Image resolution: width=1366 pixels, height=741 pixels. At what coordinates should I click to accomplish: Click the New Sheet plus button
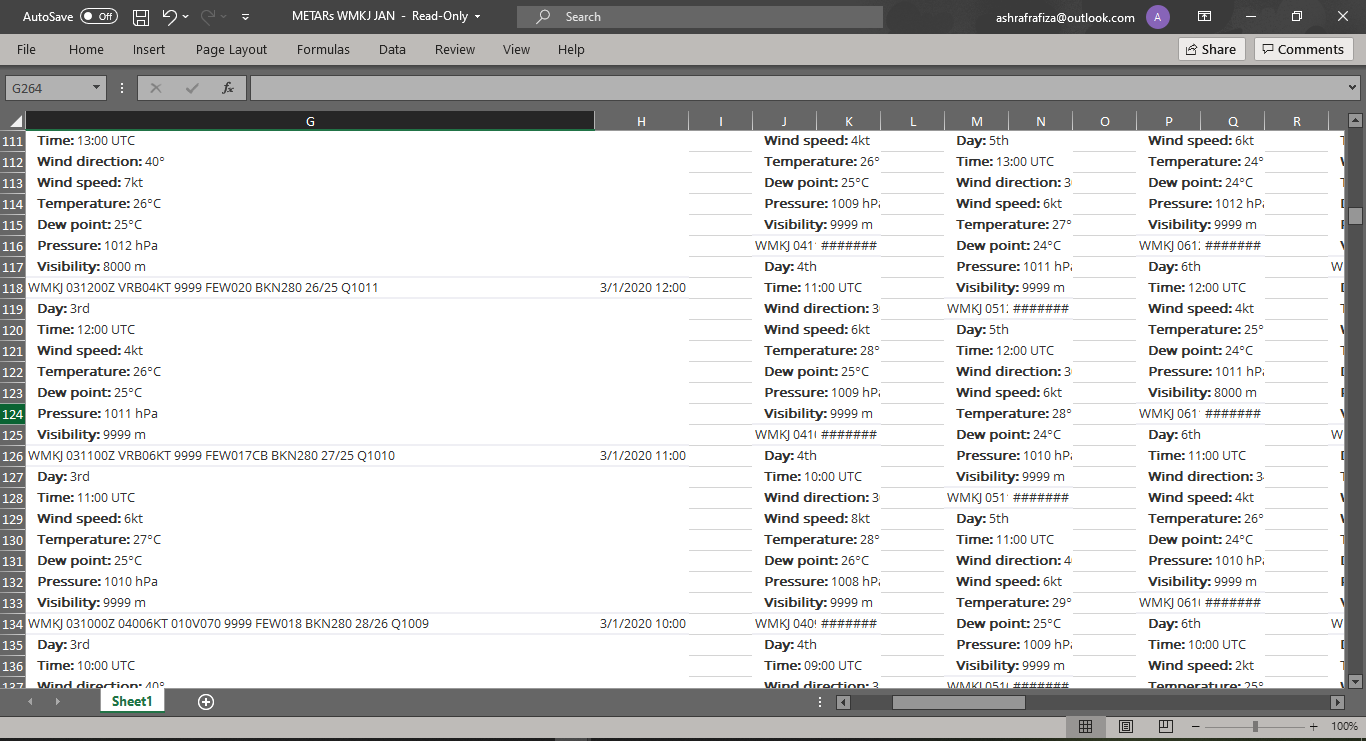click(205, 702)
